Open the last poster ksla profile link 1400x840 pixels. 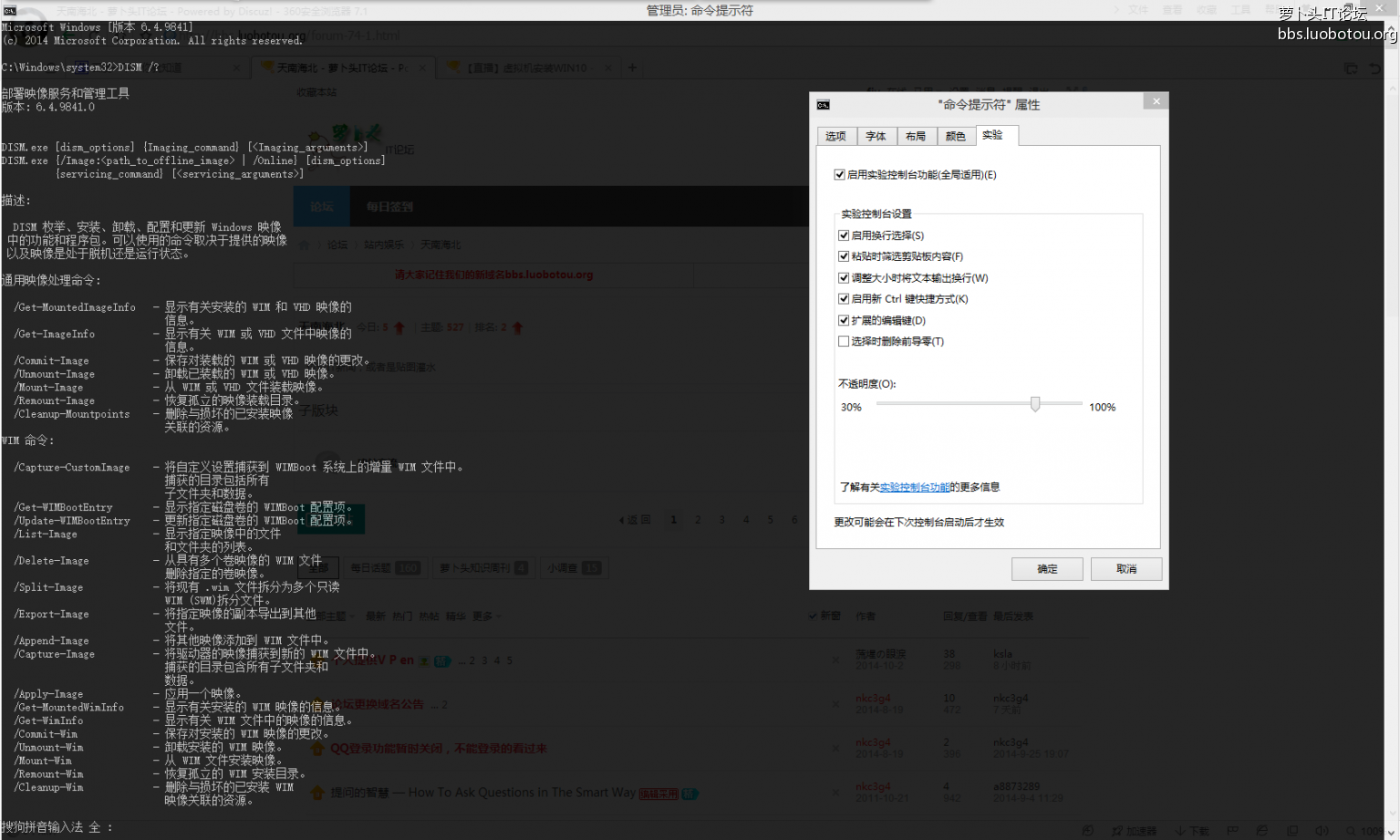pyautogui.click(x=1002, y=654)
